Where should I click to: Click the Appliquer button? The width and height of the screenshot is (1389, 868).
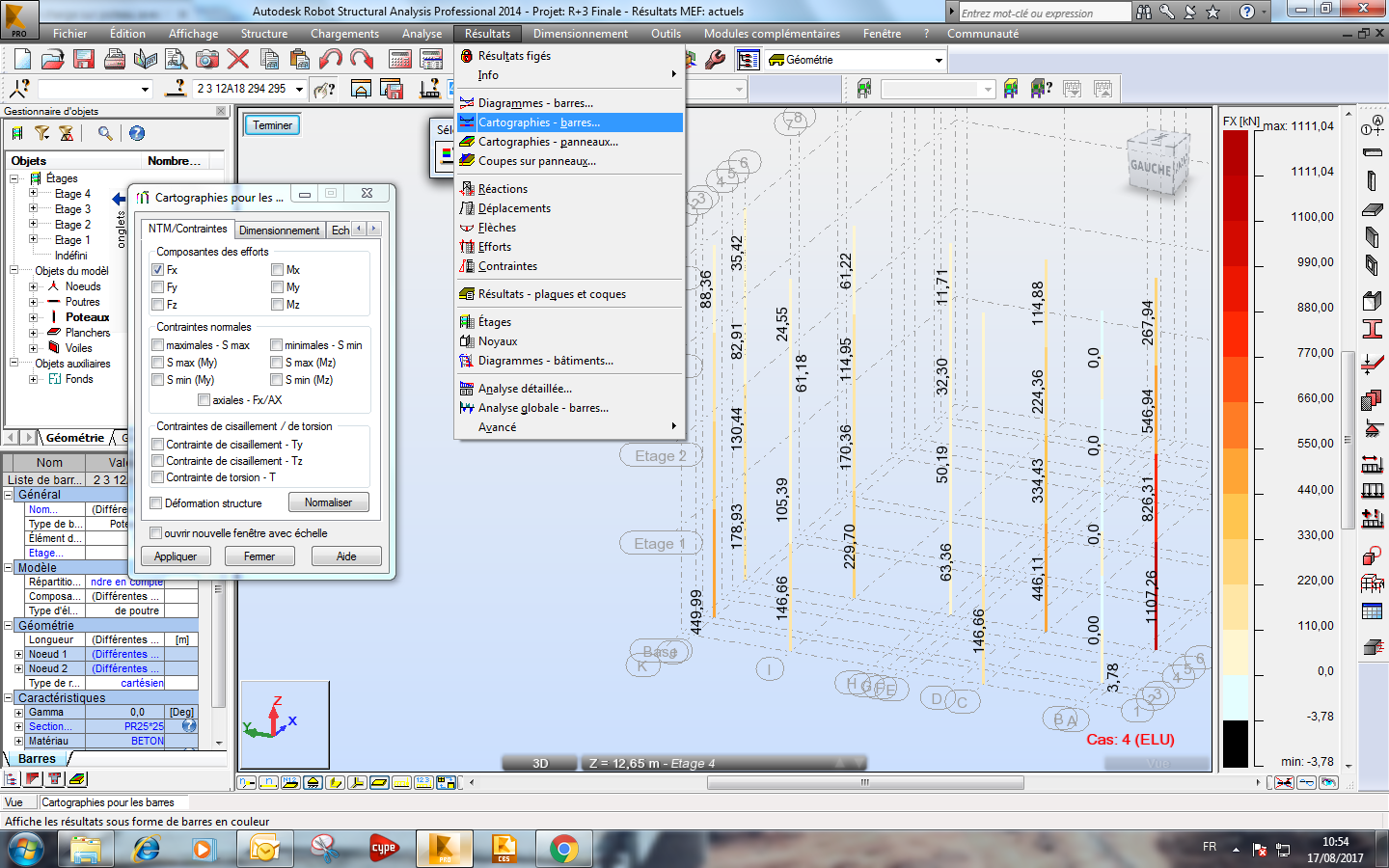click(176, 556)
